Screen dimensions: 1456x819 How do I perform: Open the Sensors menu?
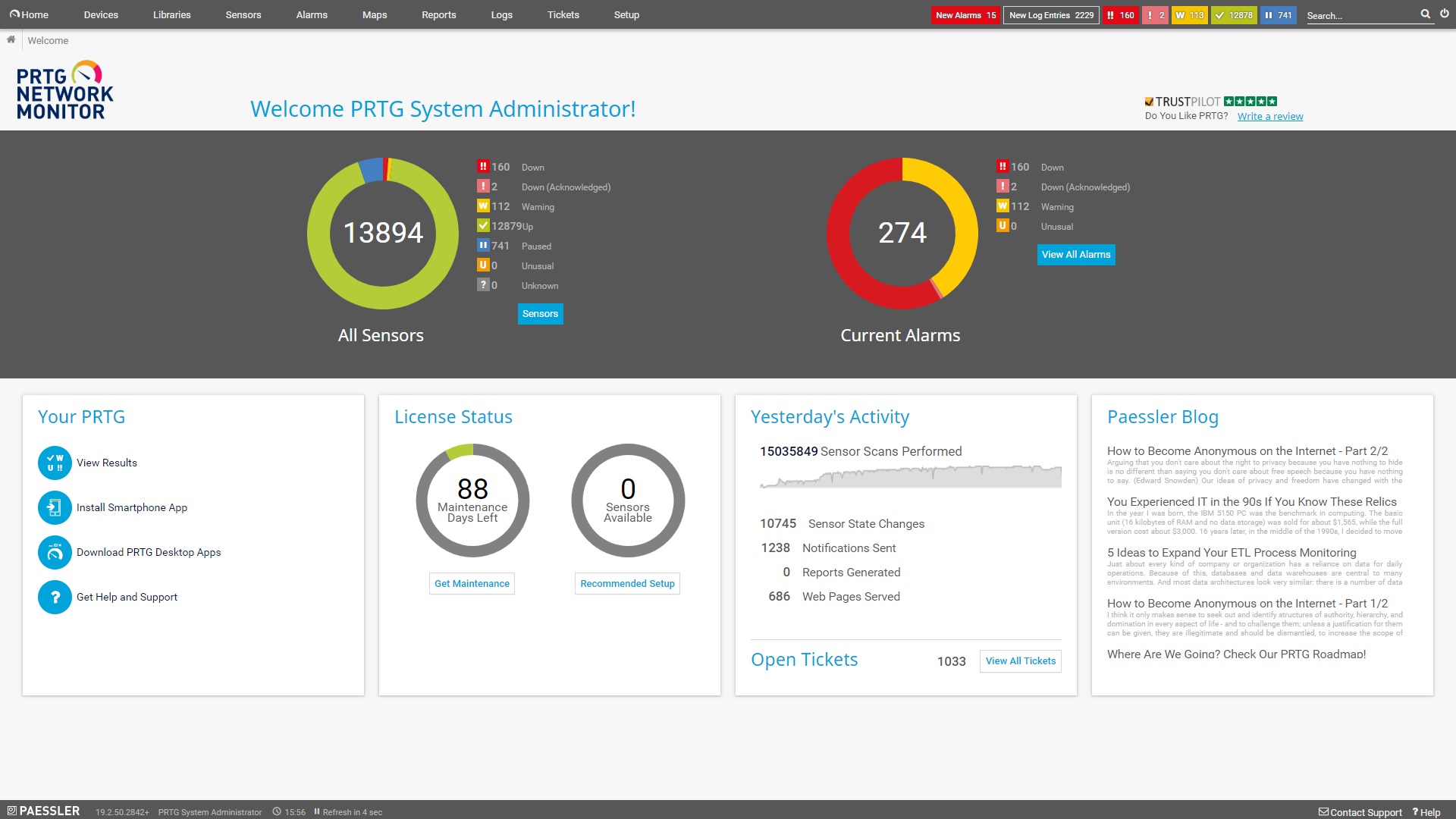coord(243,14)
